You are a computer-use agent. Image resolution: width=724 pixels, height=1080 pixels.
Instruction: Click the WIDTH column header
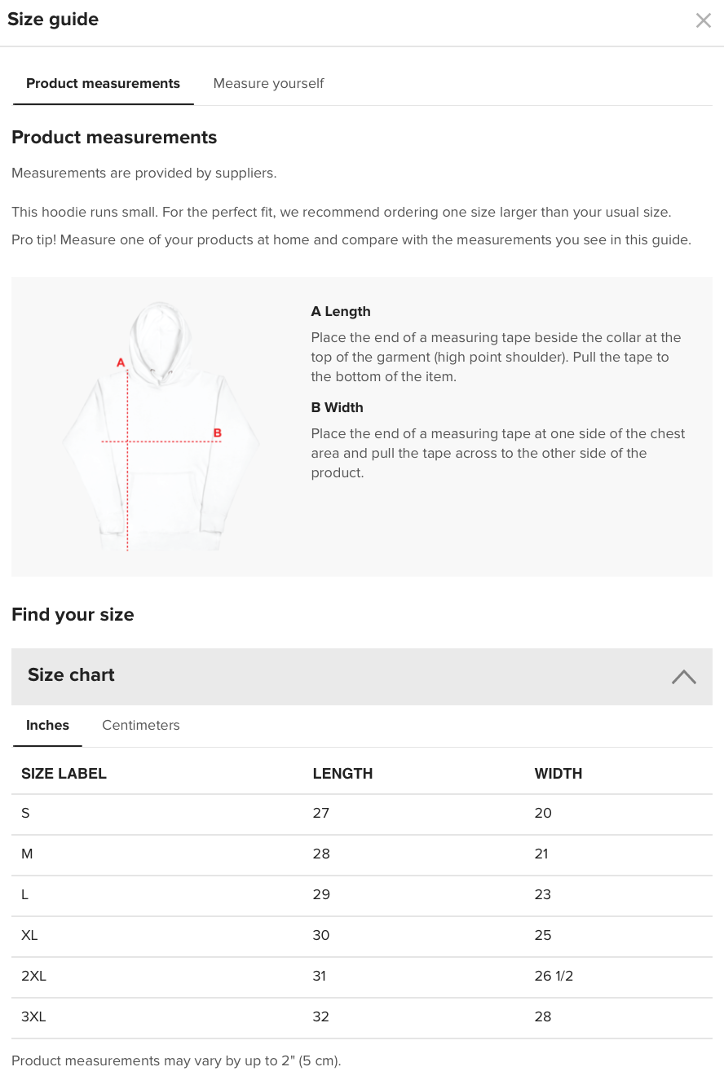point(558,773)
